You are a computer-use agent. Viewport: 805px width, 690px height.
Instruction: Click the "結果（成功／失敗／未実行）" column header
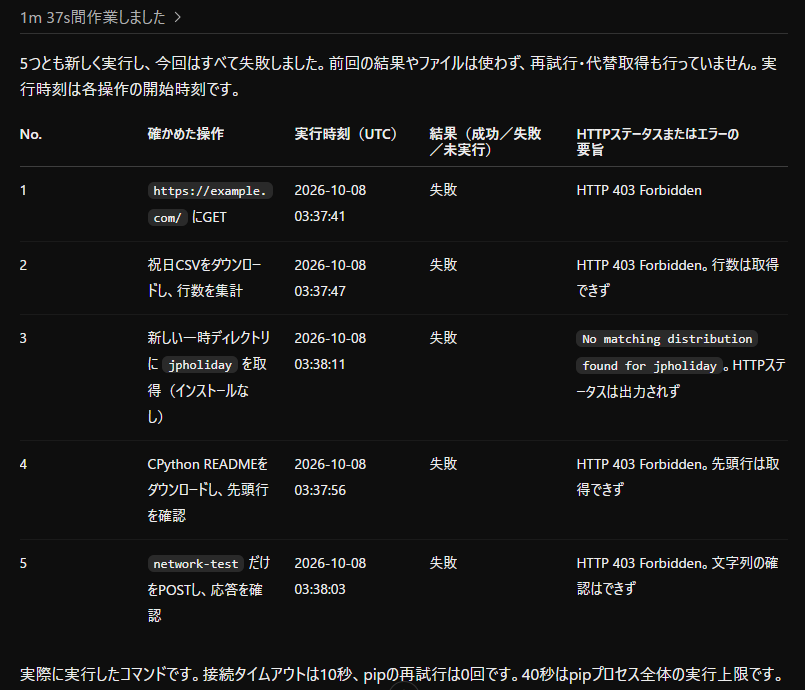pos(485,142)
